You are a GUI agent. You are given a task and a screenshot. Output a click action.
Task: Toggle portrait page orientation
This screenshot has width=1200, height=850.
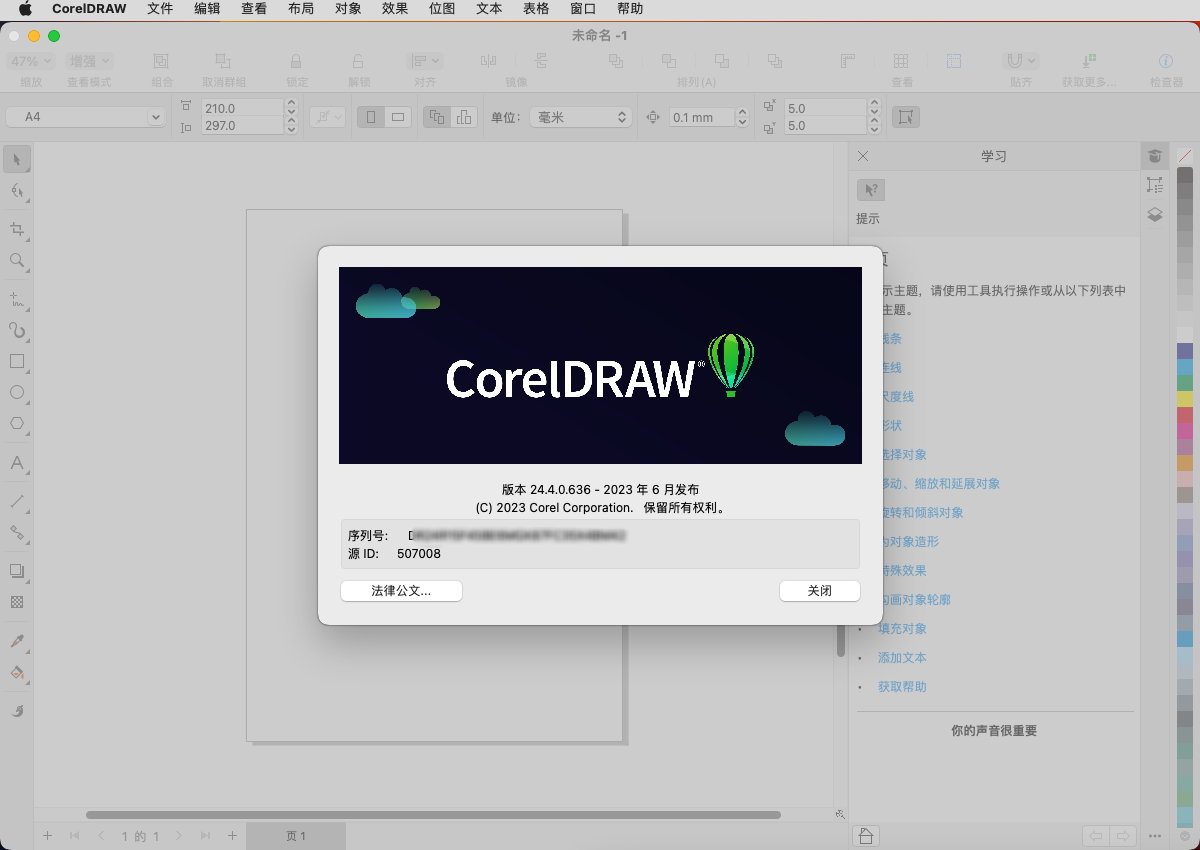click(x=371, y=117)
